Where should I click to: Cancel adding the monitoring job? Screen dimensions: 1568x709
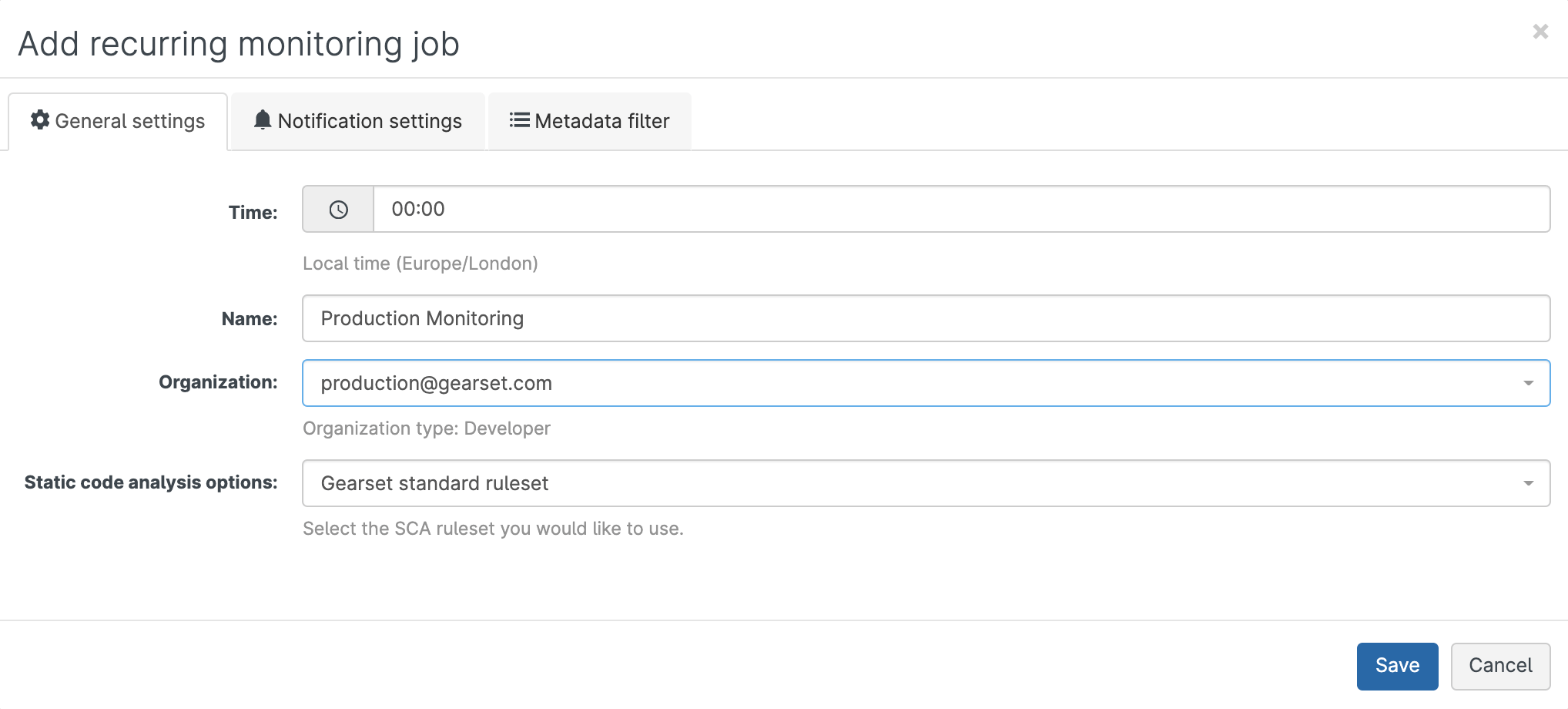pyautogui.click(x=1499, y=666)
